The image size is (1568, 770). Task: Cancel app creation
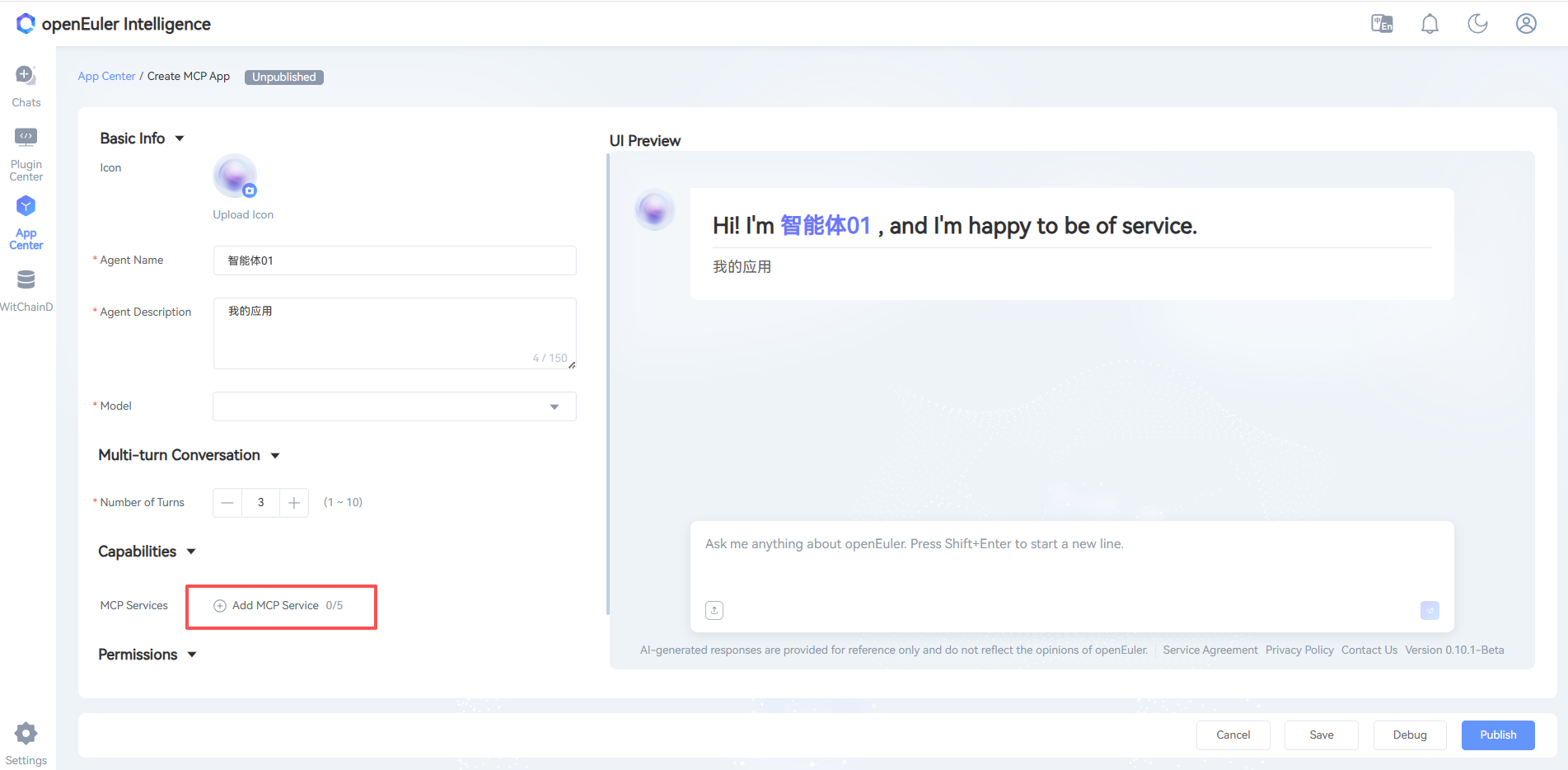1233,735
